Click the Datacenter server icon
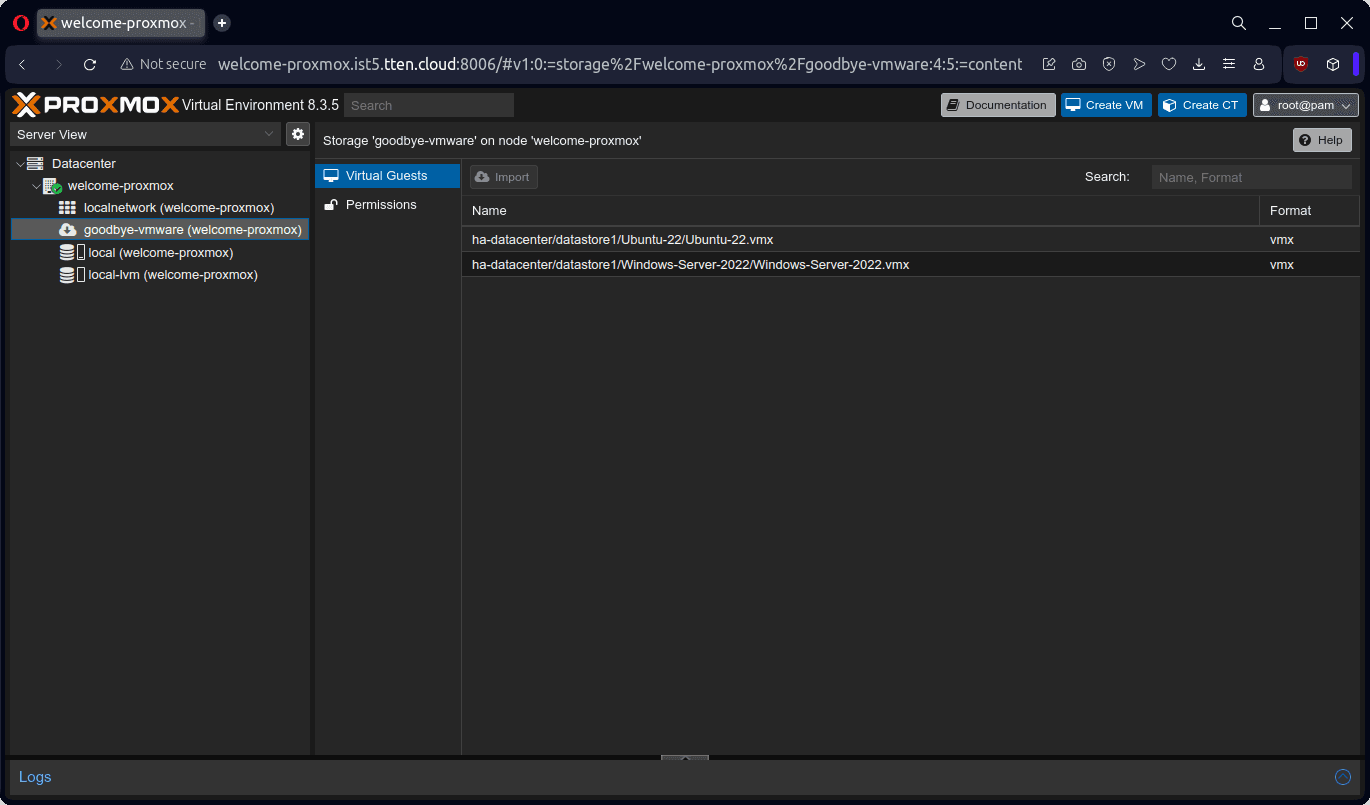This screenshot has width=1370, height=805. tap(35, 163)
